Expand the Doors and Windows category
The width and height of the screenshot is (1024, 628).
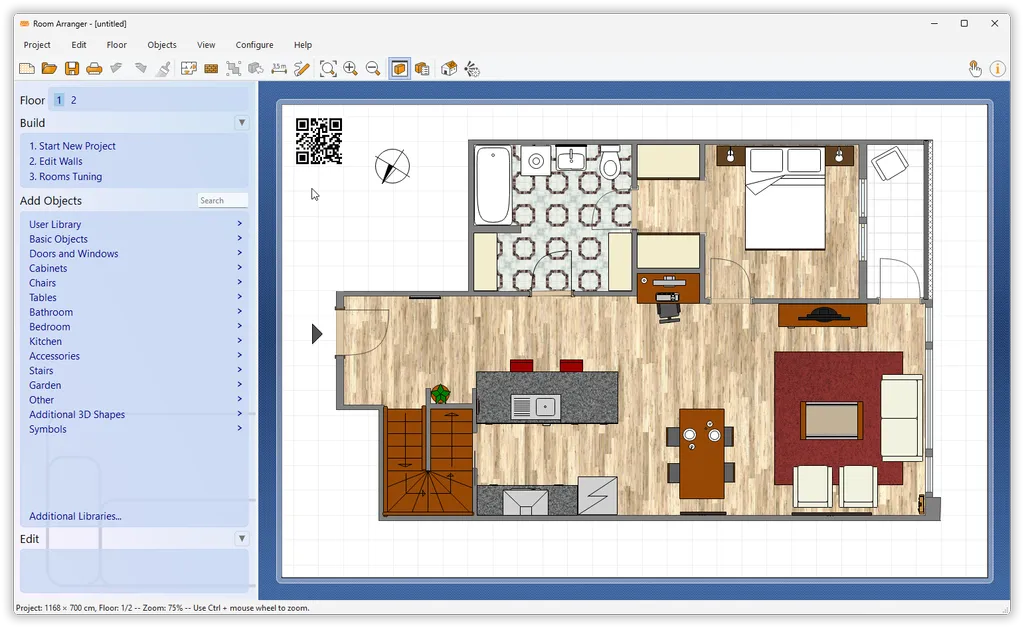[x=135, y=253]
